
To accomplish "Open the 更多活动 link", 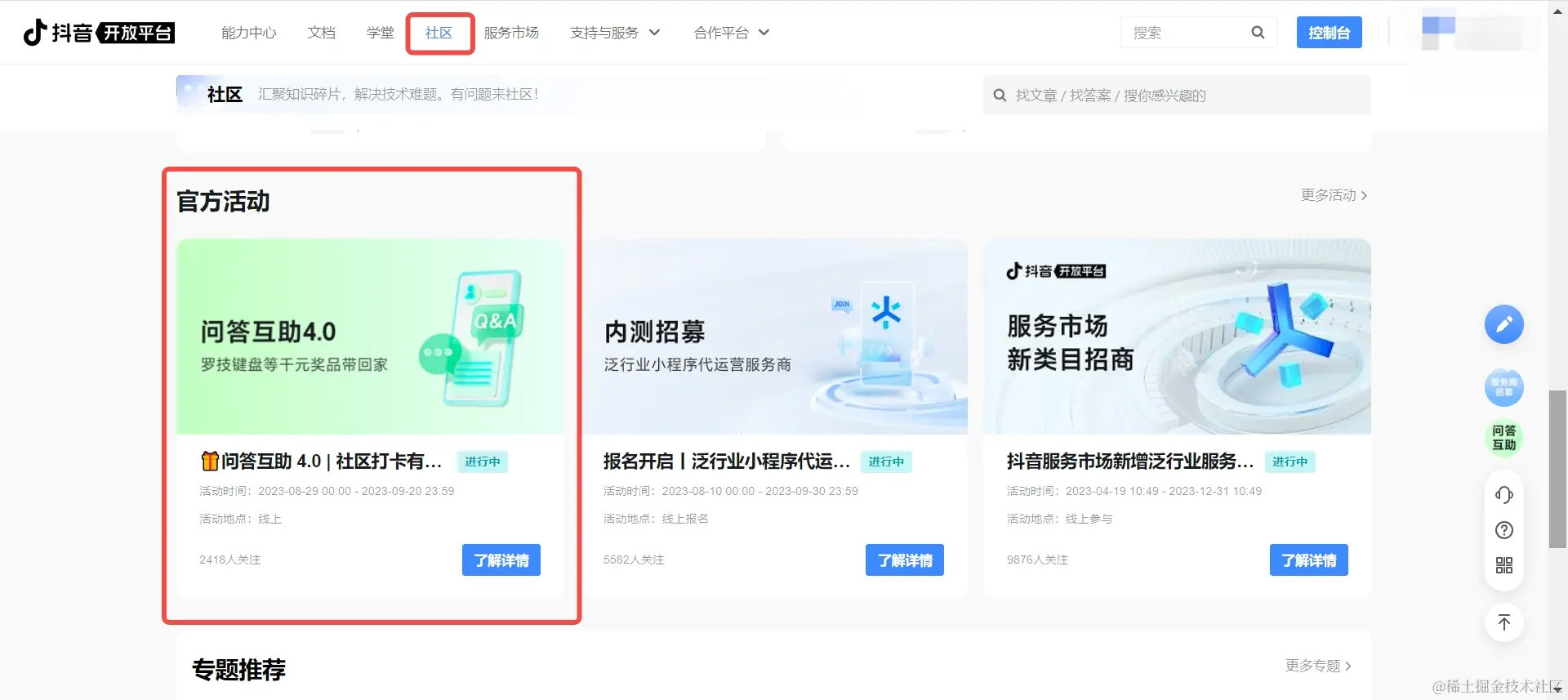I will point(1334,195).
